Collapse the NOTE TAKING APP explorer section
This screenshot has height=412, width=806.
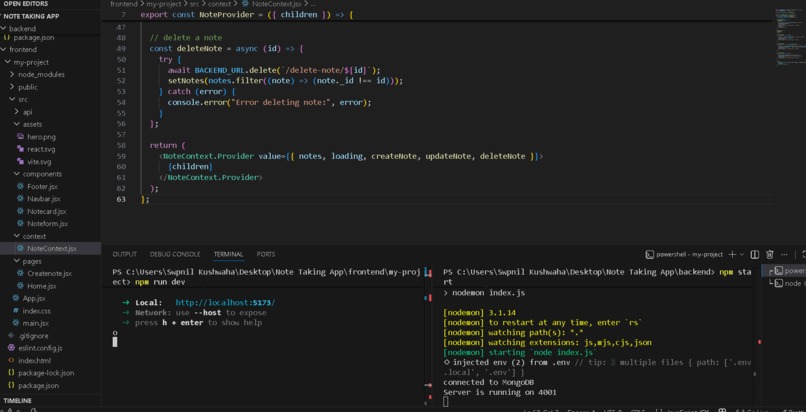[x=50, y=16]
